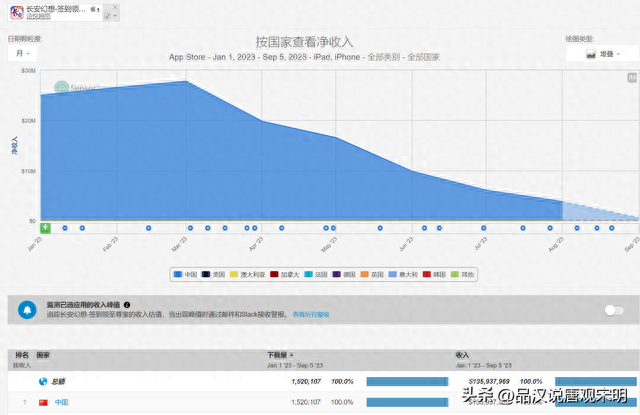This screenshot has width=640, height=415.
Task: Toggle the checkmark on the app chip
Action: coord(107,16)
